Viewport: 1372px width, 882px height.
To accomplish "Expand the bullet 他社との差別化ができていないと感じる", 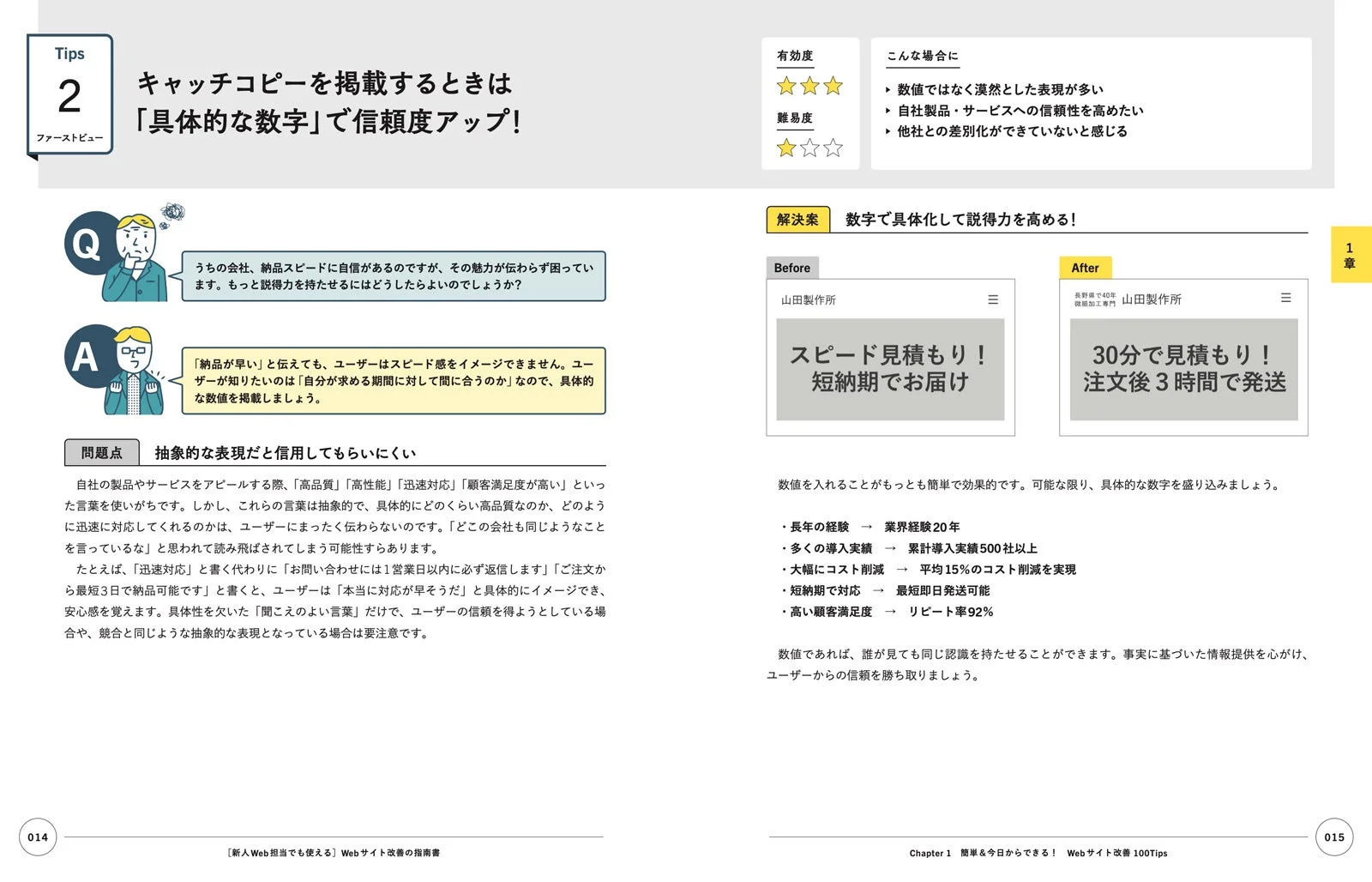I will [1012, 131].
